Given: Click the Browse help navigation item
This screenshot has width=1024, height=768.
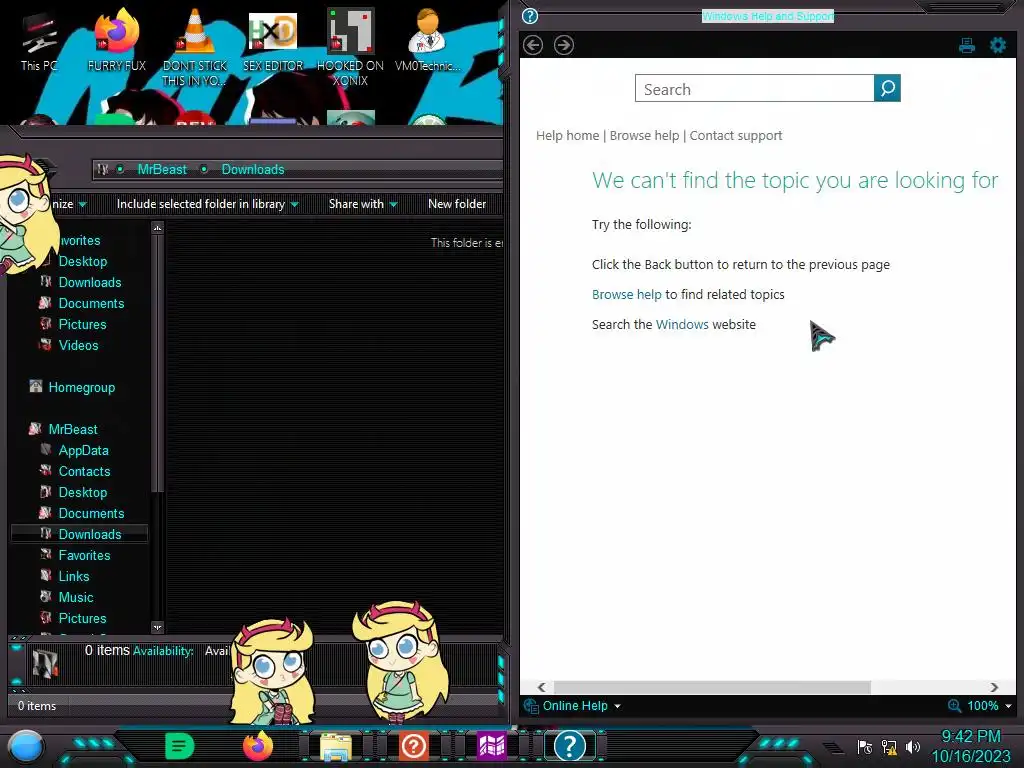Looking at the screenshot, I should 645,136.
